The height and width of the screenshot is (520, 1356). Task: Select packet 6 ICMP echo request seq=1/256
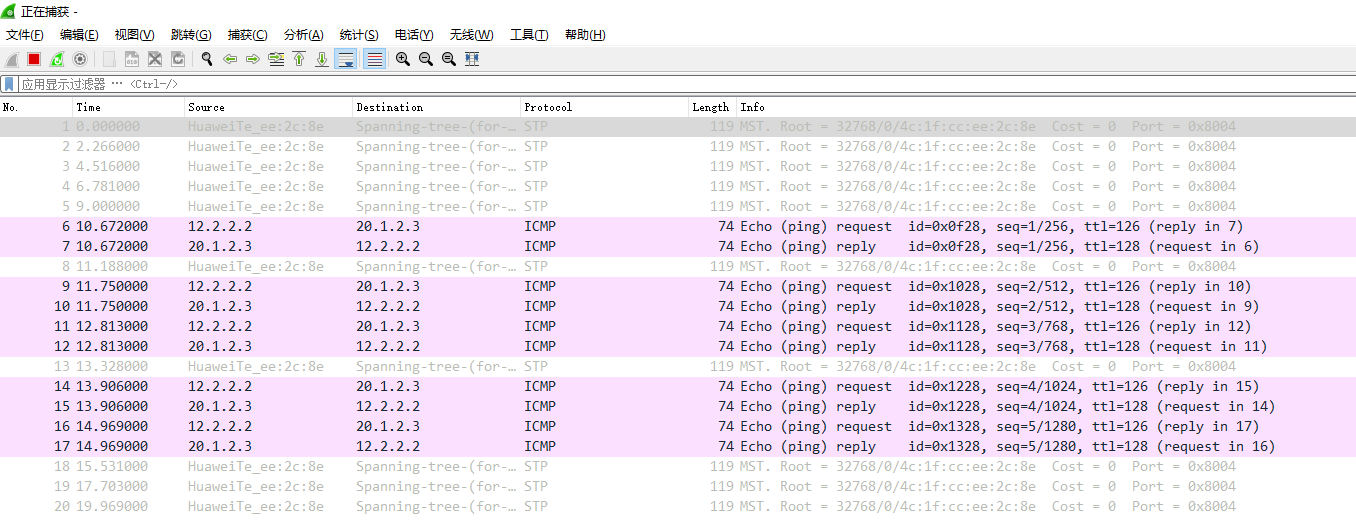[x=678, y=227]
